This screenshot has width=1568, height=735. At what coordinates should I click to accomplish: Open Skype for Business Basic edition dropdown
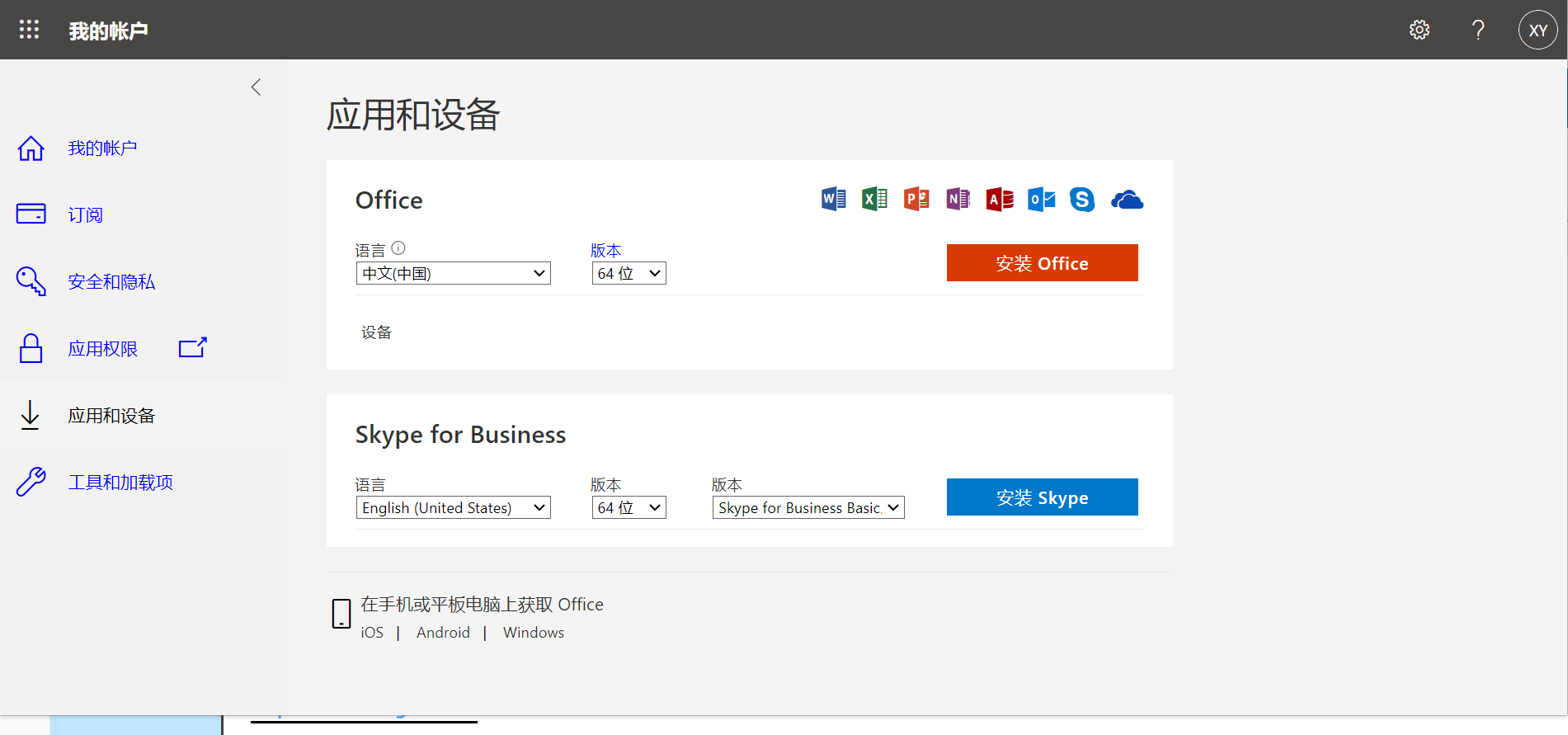point(808,507)
